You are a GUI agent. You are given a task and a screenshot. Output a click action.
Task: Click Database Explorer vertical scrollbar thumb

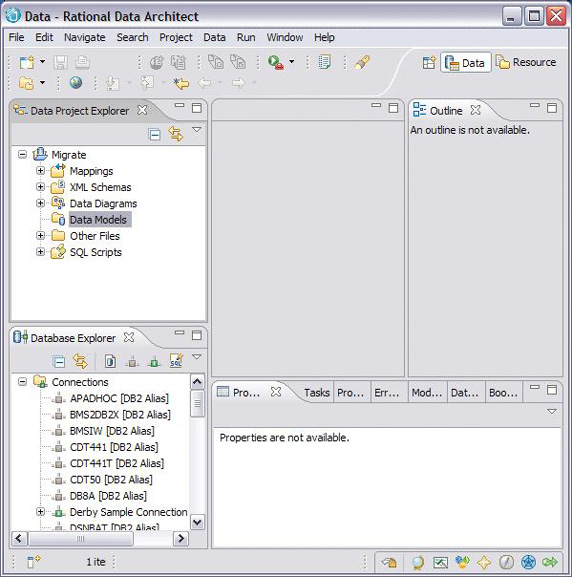pyautogui.click(x=197, y=404)
